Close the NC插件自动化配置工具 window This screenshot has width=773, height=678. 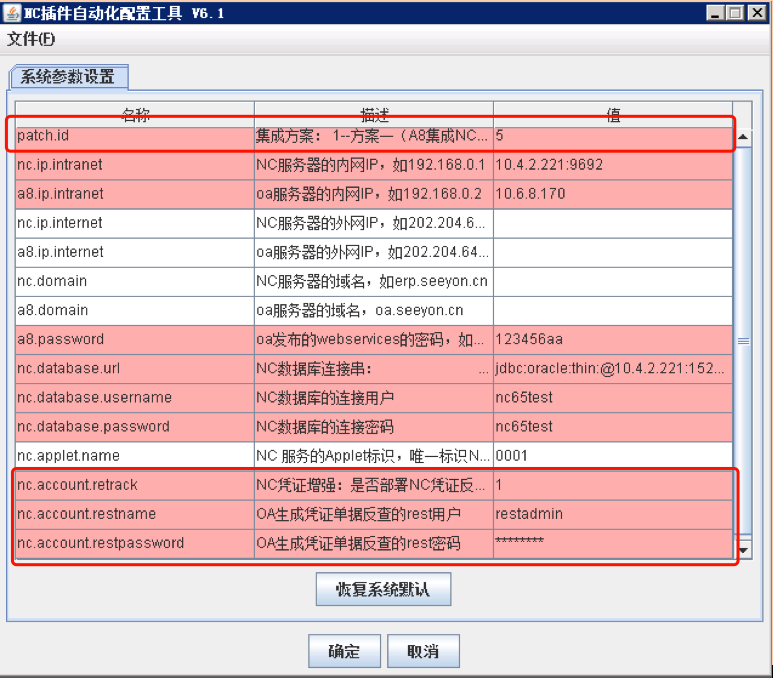coord(757,13)
